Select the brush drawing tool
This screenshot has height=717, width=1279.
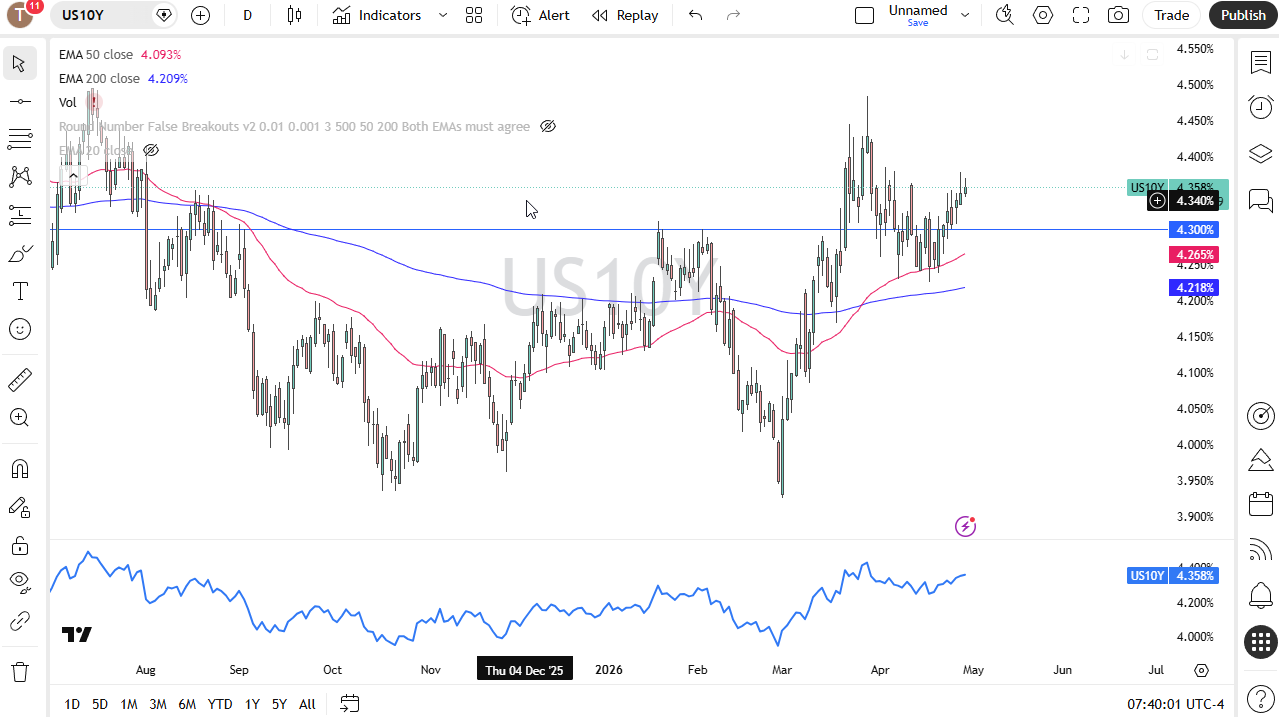(19, 254)
